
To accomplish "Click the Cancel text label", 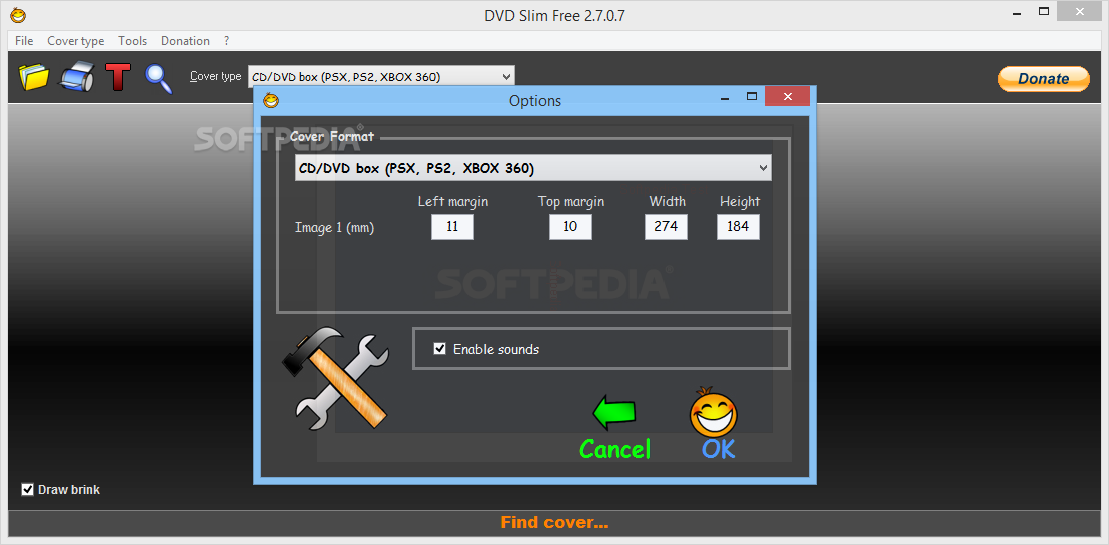I will point(615,448).
